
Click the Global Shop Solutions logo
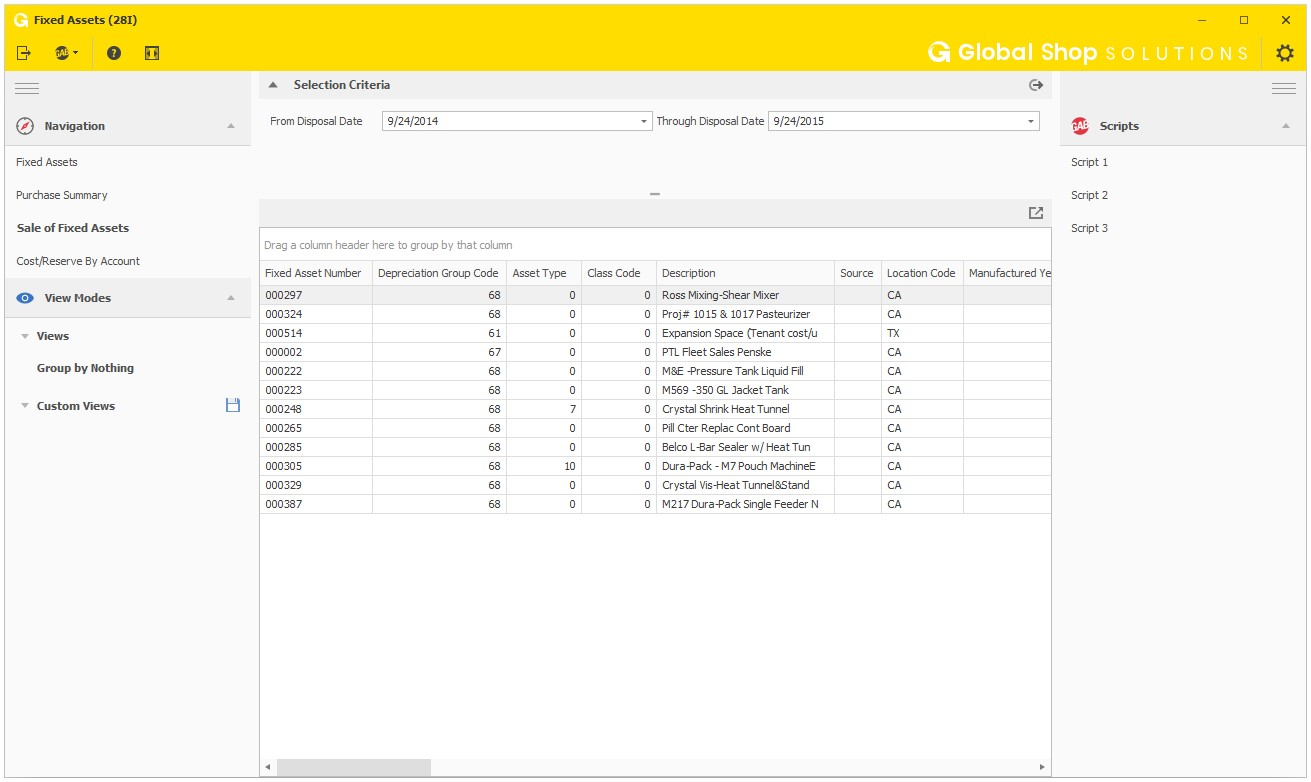(x=1088, y=53)
